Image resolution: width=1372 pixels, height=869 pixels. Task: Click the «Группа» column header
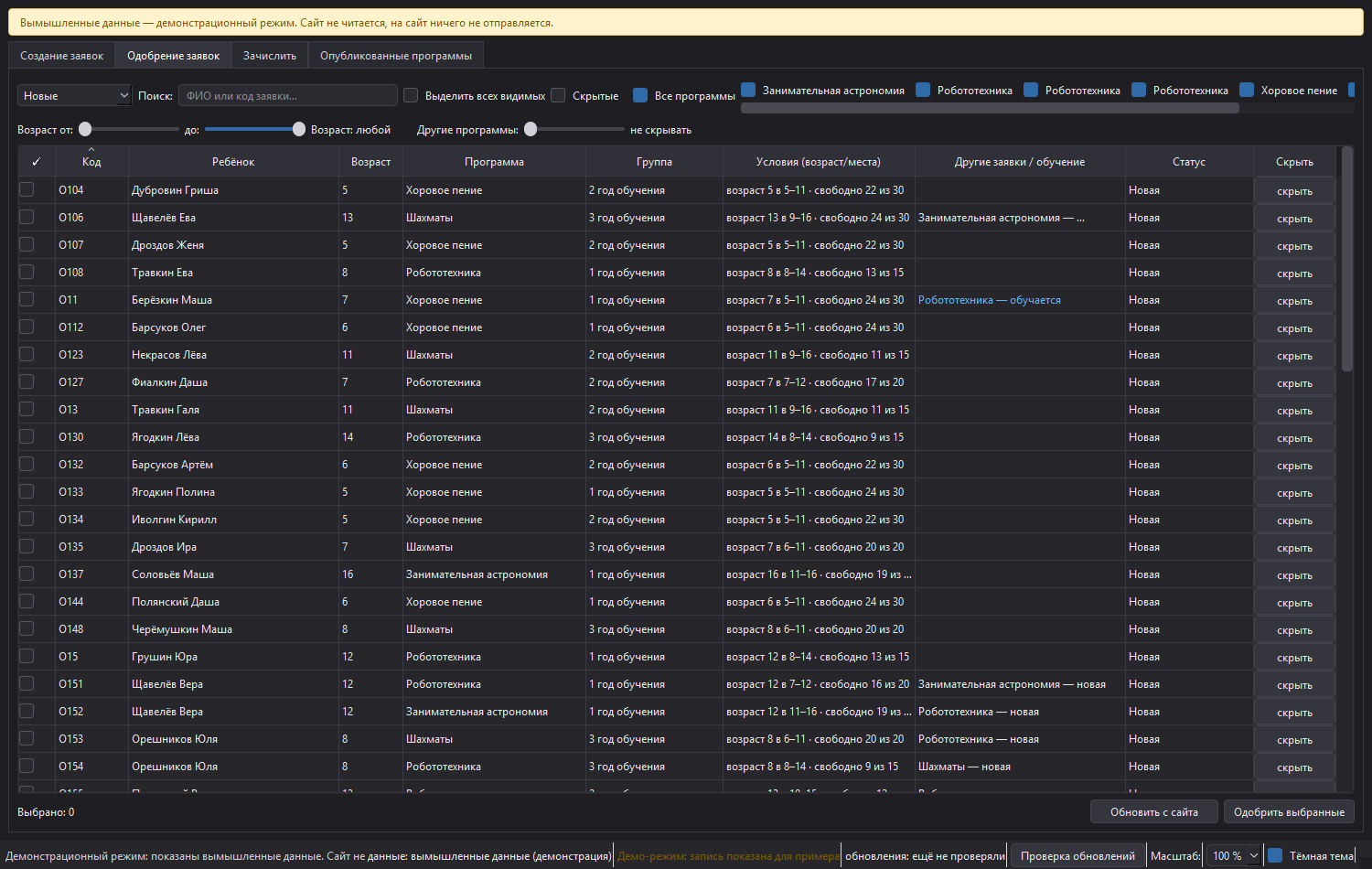[654, 162]
